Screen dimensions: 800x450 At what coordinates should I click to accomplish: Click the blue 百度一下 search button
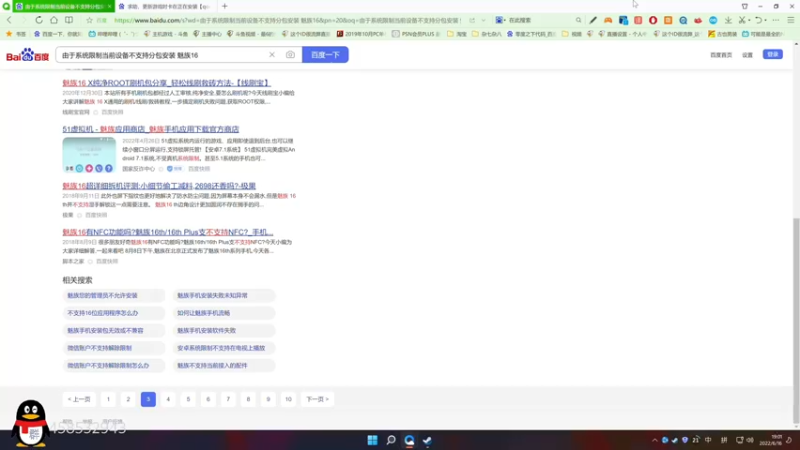(325, 55)
